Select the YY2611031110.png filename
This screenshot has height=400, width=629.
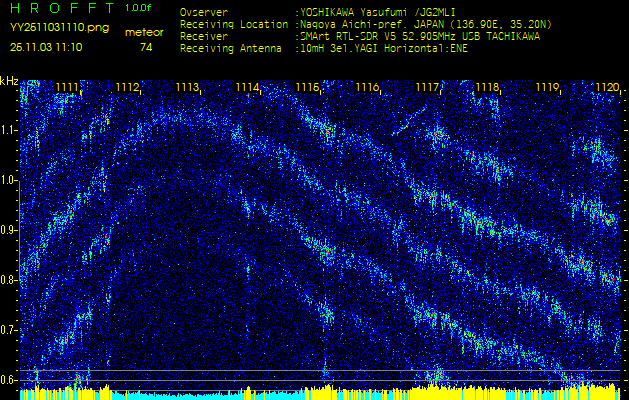(x=46, y=29)
